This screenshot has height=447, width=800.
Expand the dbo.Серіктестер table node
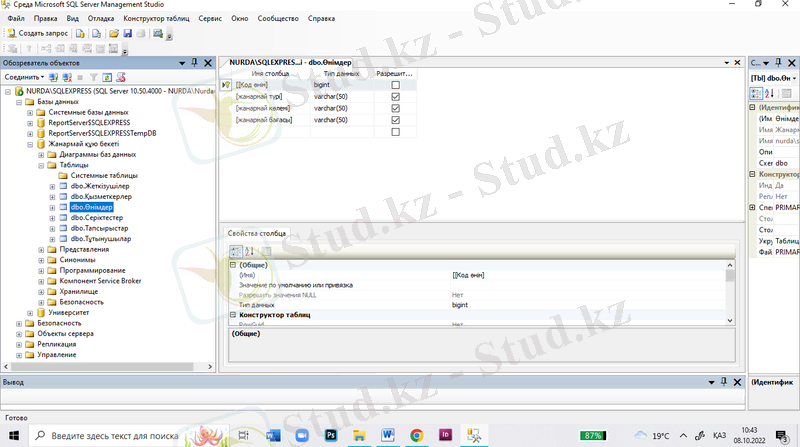52,218
